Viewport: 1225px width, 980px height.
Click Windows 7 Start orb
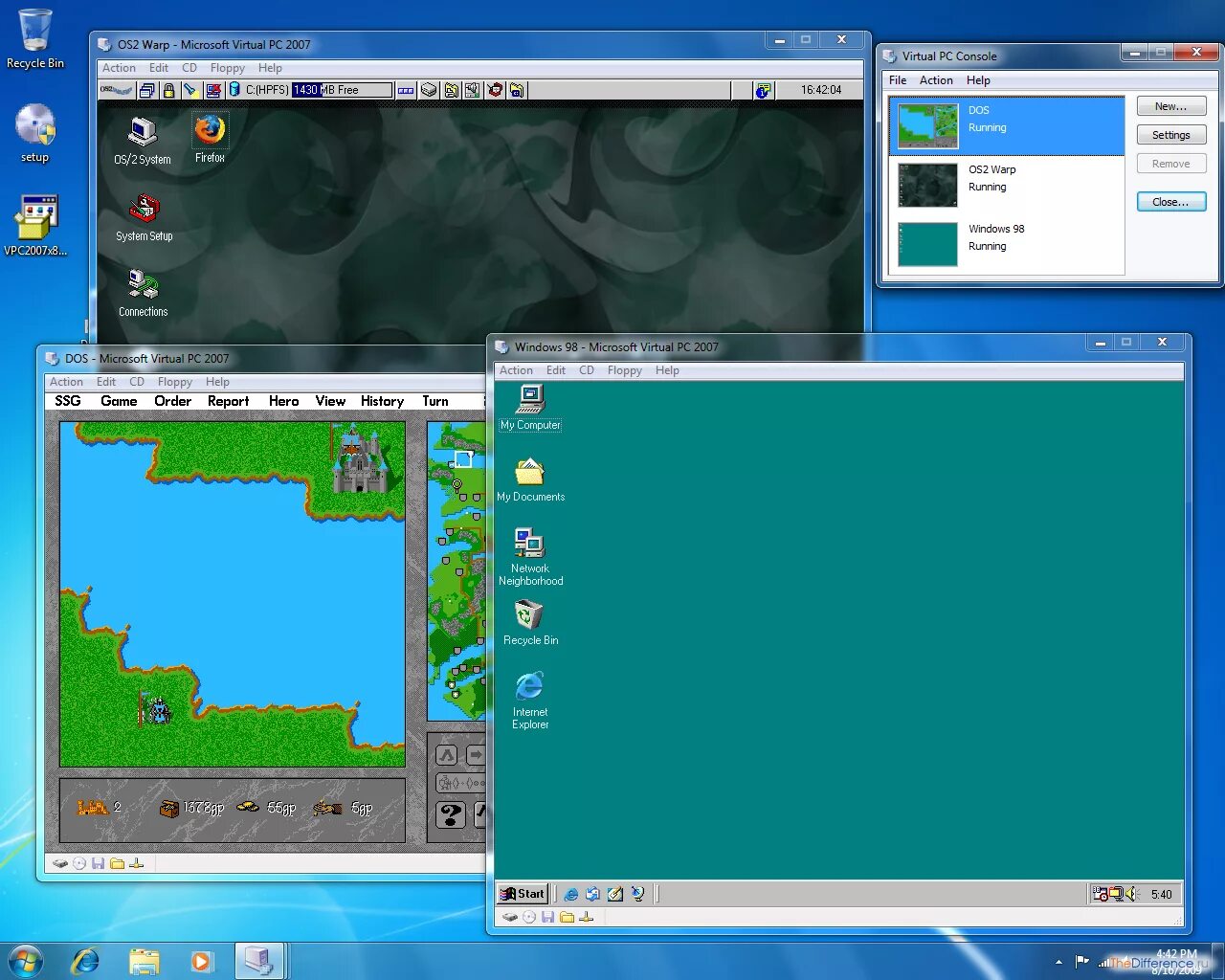pyautogui.click(x=24, y=960)
